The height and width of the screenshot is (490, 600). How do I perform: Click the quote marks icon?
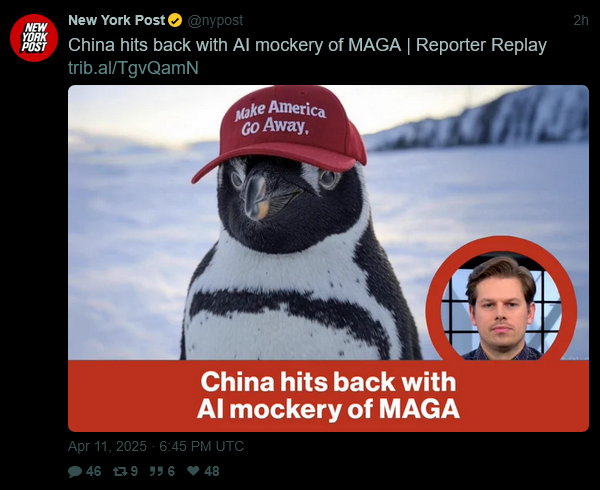click(157, 471)
